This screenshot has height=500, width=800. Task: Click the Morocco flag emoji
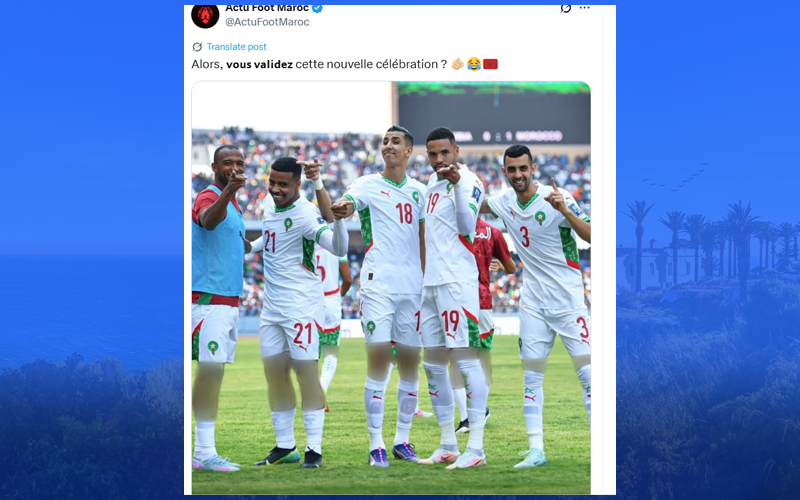(490, 64)
